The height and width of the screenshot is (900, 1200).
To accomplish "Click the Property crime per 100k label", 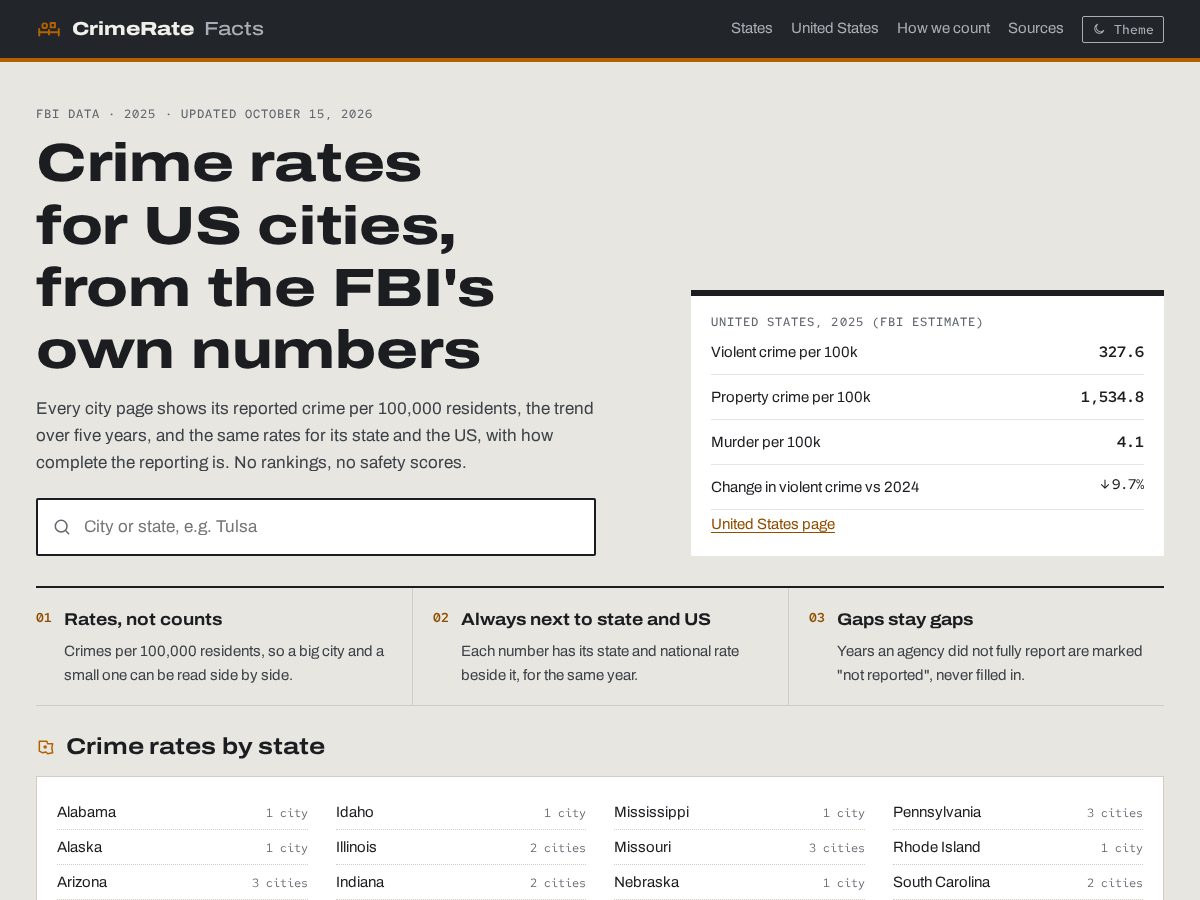I will click(791, 397).
